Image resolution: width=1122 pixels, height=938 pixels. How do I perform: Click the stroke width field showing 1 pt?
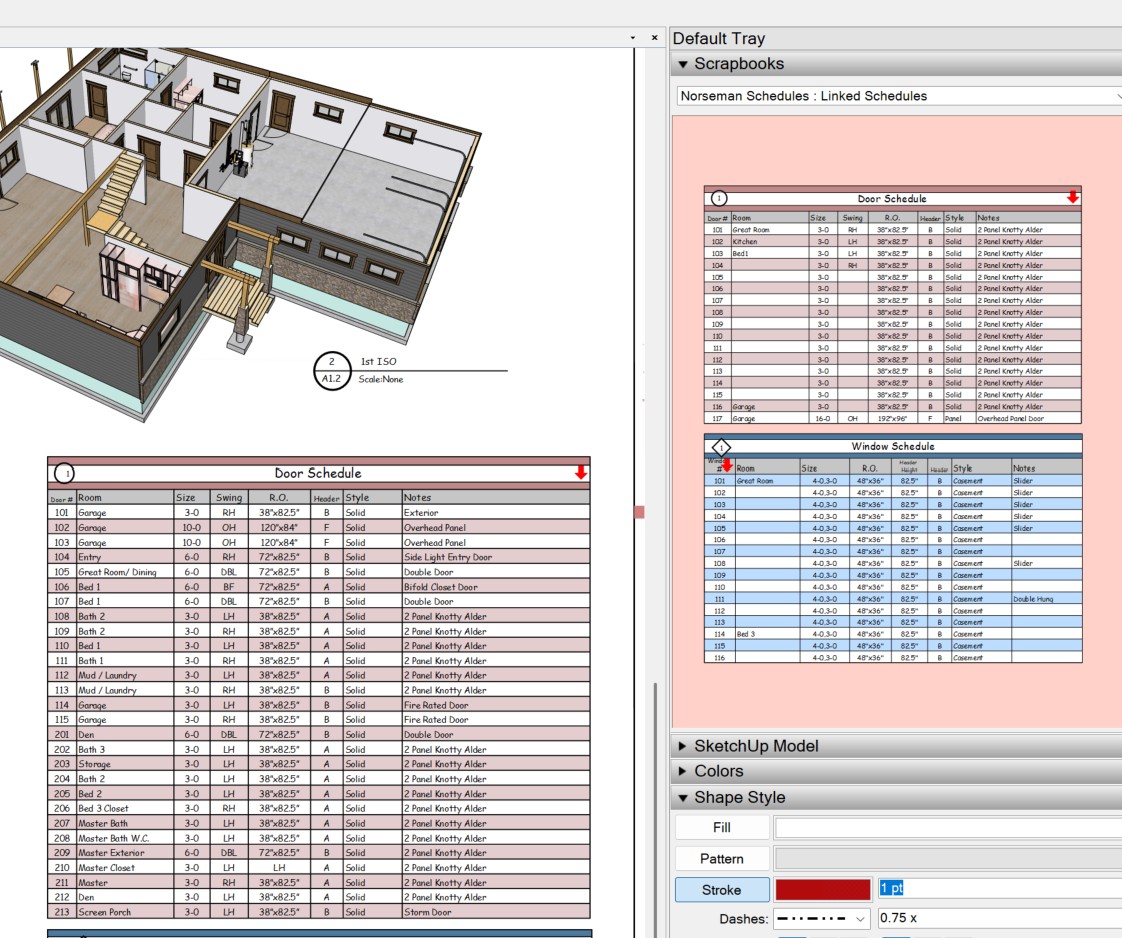coord(1000,888)
